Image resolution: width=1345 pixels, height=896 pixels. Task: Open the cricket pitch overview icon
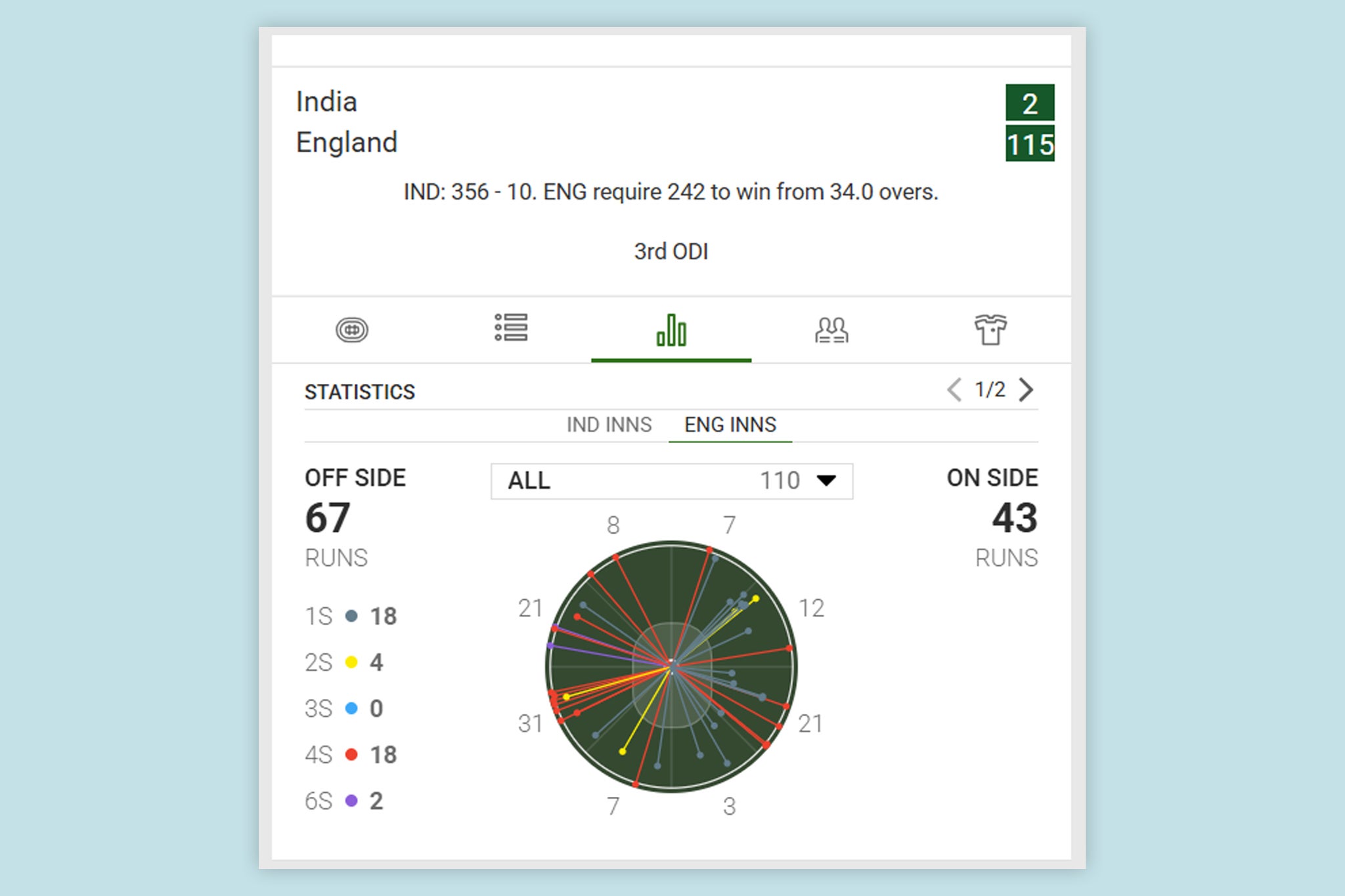point(352,330)
